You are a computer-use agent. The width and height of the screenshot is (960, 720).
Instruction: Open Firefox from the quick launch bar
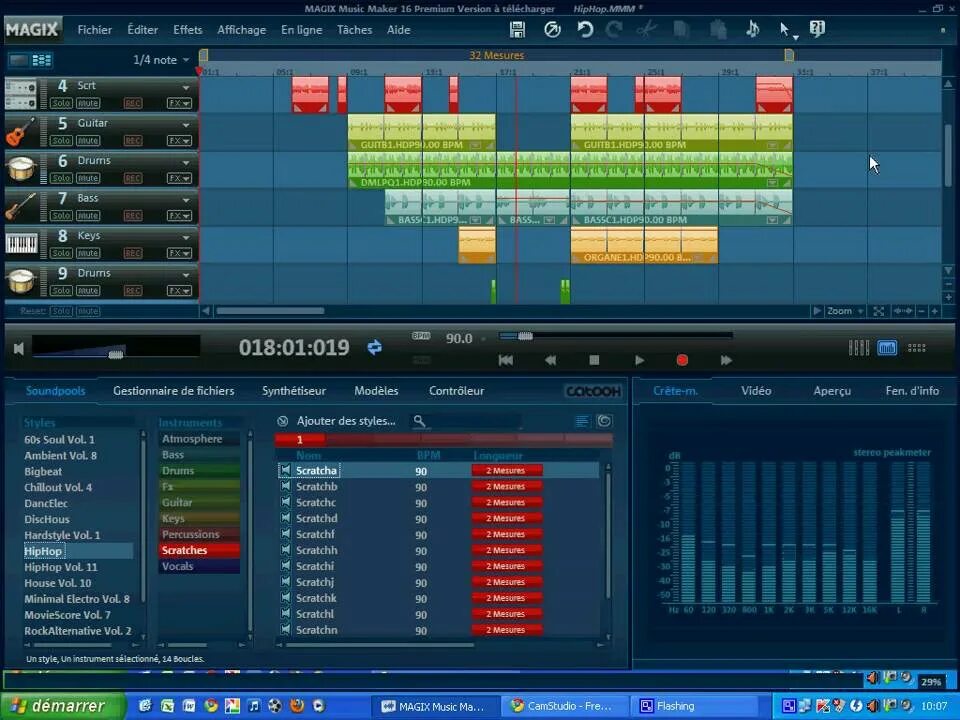297,705
